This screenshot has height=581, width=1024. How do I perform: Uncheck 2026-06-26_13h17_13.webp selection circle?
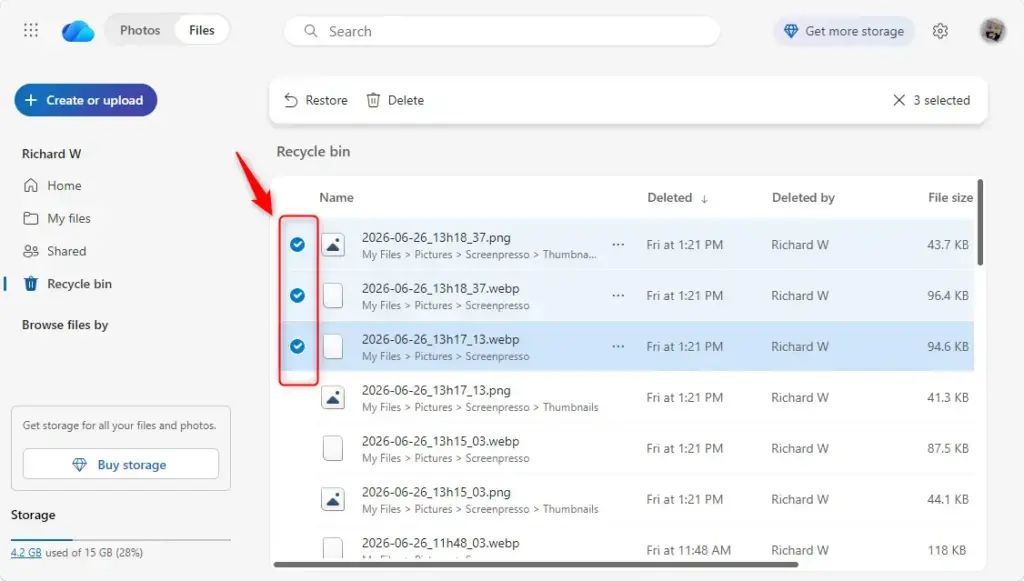click(x=297, y=346)
